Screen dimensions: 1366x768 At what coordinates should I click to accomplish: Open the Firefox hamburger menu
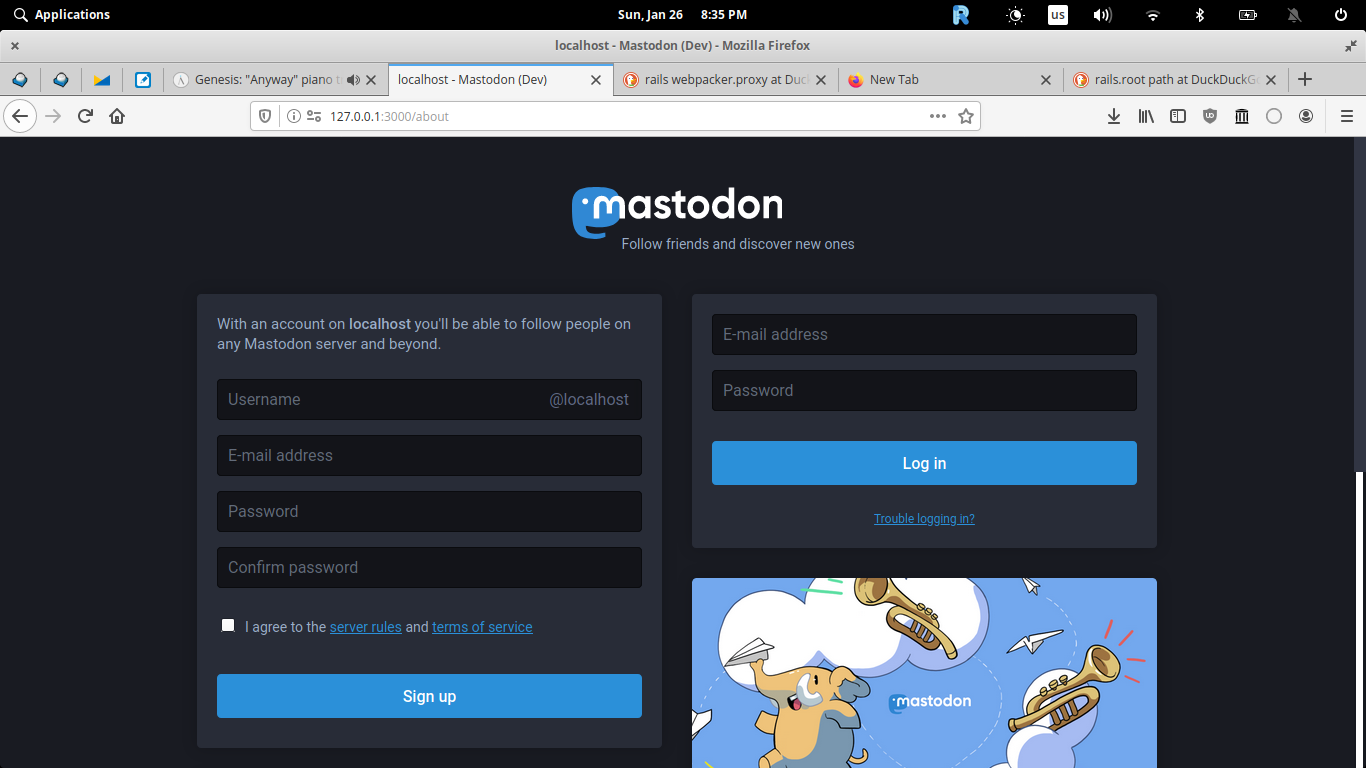tap(1346, 116)
